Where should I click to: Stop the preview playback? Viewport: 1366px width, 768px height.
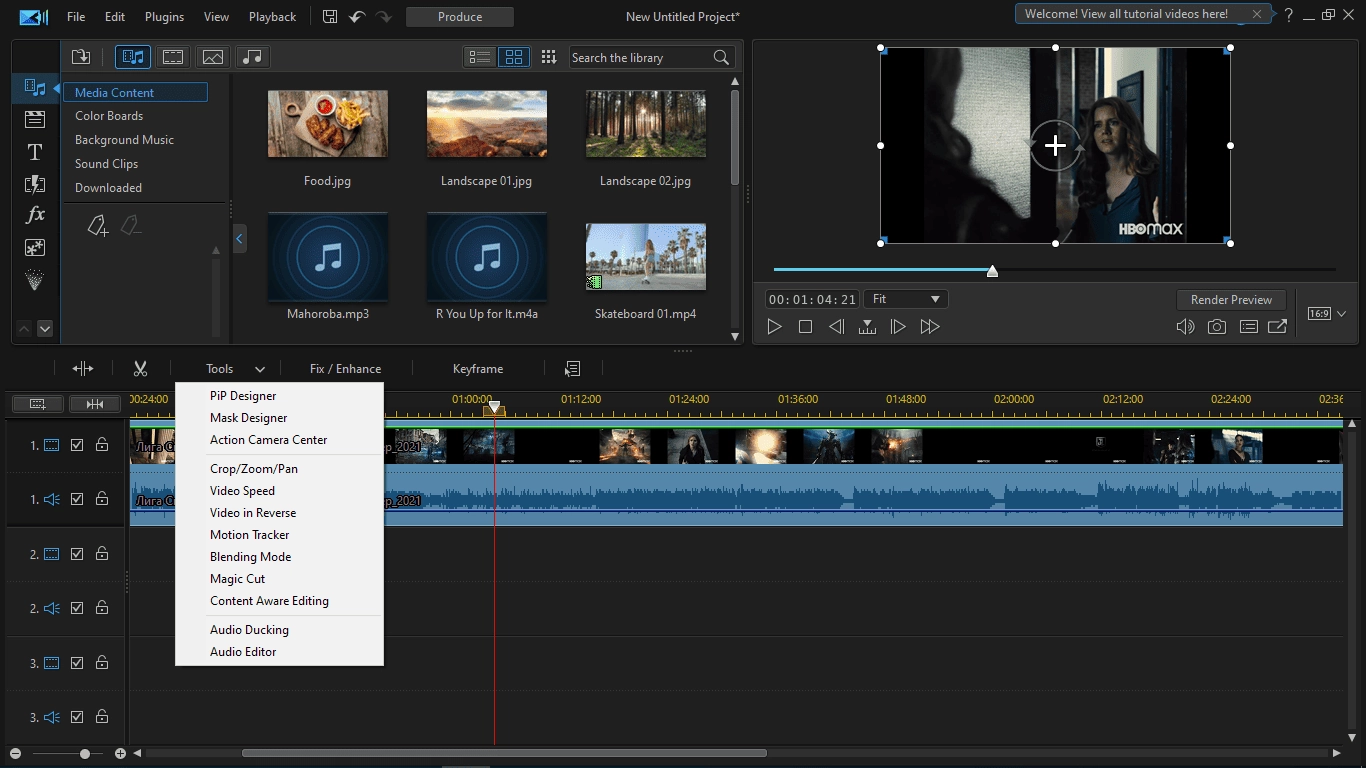(805, 327)
